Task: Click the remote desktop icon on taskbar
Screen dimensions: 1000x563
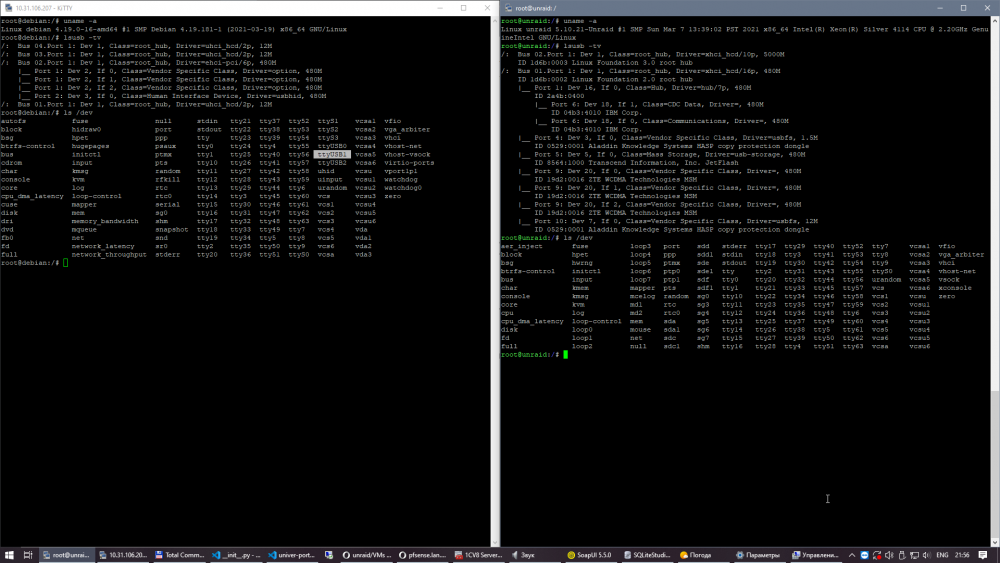Action: pos(329,555)
